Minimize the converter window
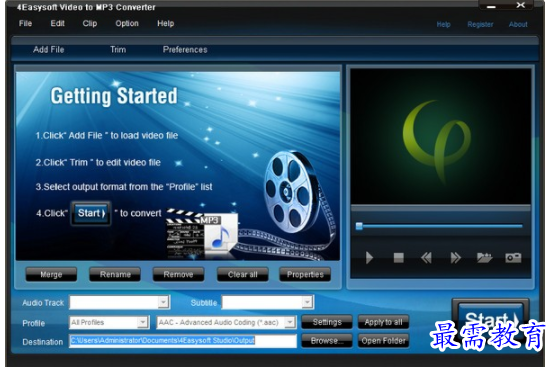 [491, 6]
